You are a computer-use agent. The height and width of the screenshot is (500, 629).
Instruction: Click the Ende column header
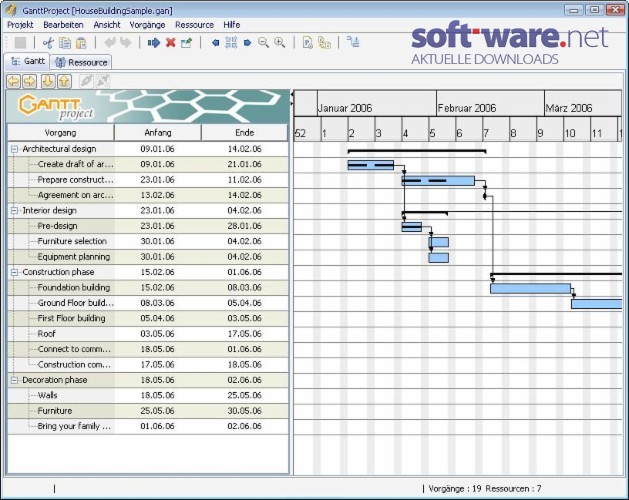(245, 132)
